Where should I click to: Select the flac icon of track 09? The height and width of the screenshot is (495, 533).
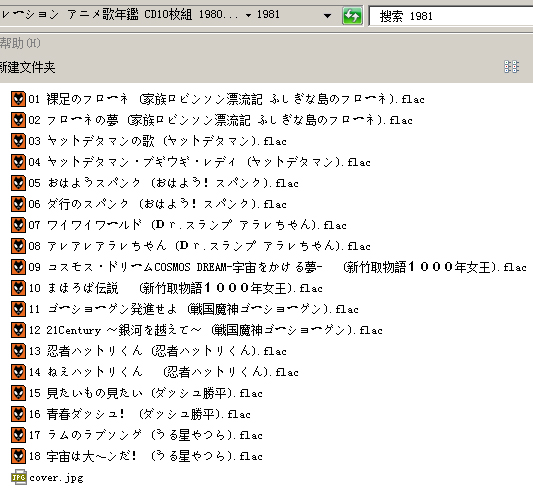(18, 267)
